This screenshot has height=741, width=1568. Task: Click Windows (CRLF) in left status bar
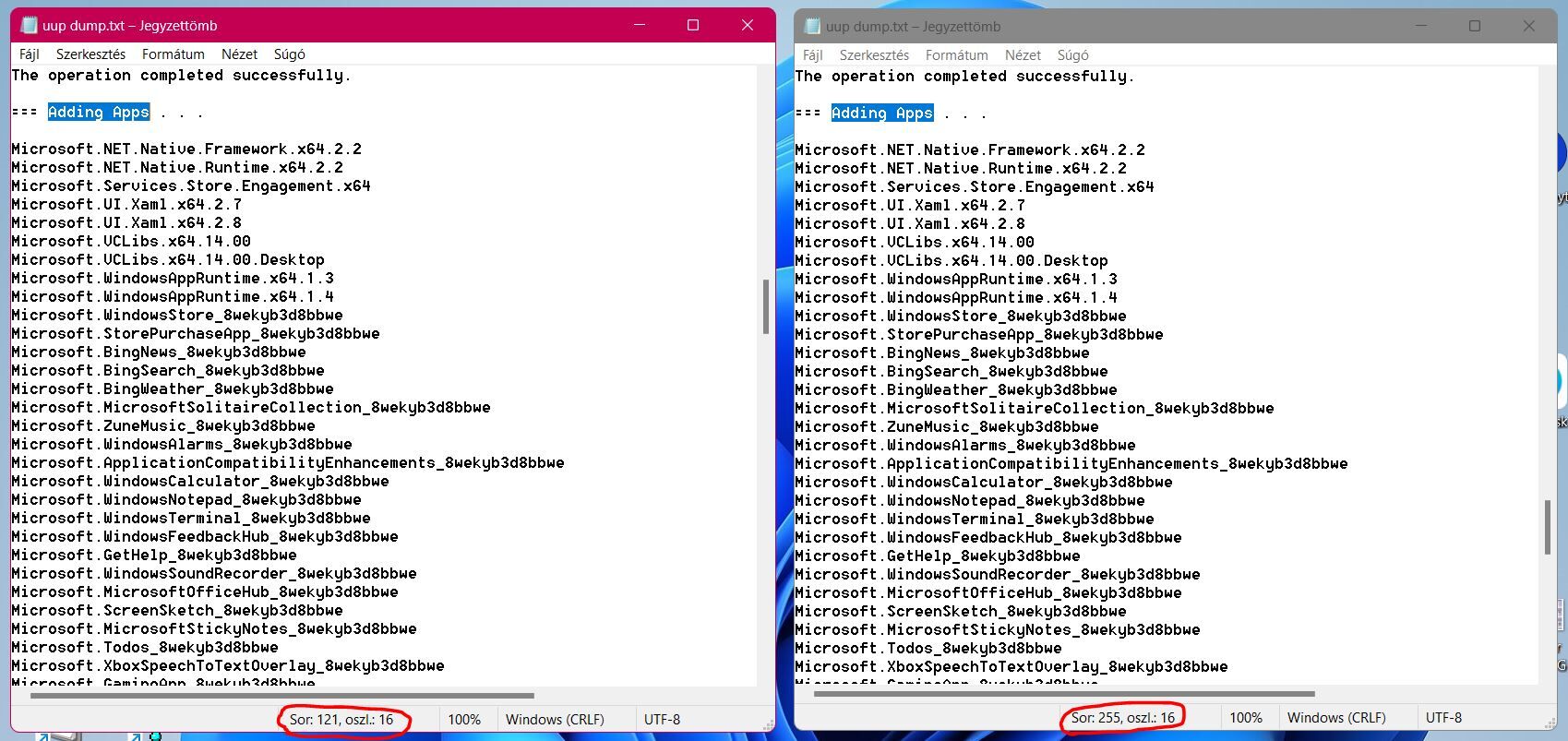pos(555,719)
